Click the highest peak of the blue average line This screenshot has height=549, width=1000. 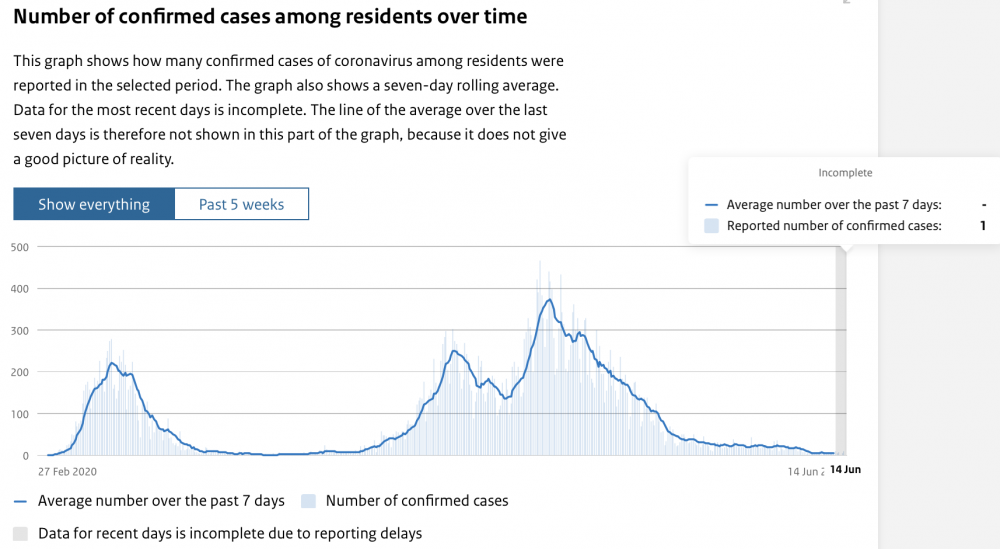coord(549,300)
